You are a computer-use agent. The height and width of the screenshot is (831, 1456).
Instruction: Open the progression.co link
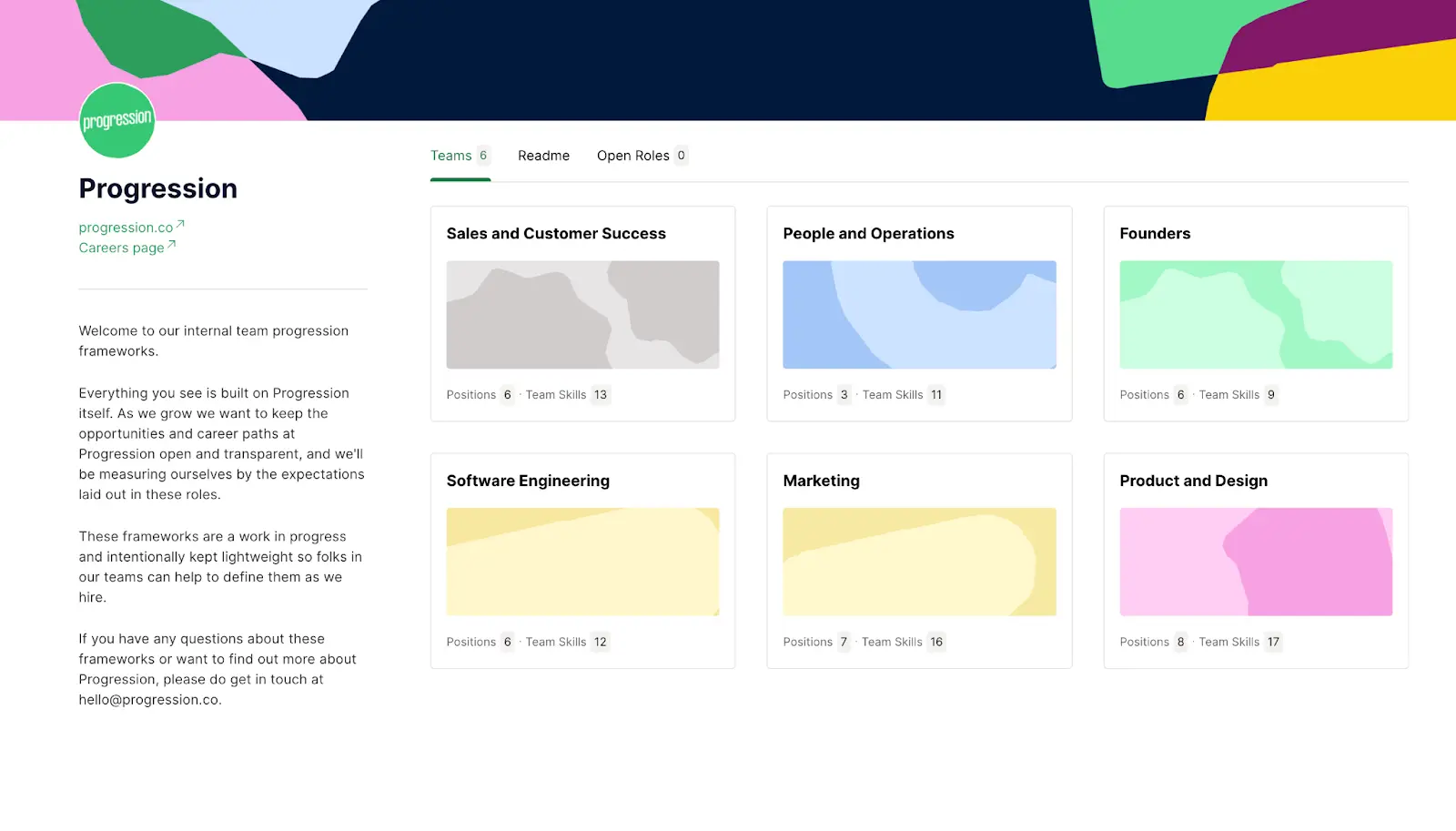pos(126,227)
